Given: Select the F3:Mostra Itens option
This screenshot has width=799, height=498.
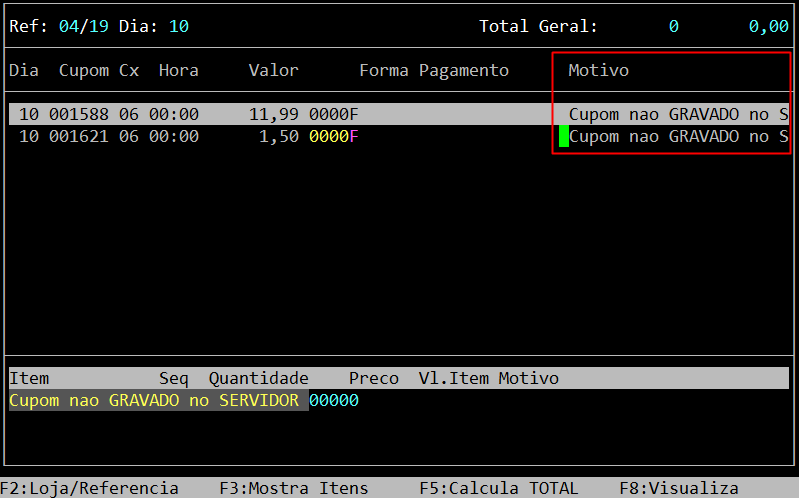Looking at the screenshot, I should [x=294, y=488].
